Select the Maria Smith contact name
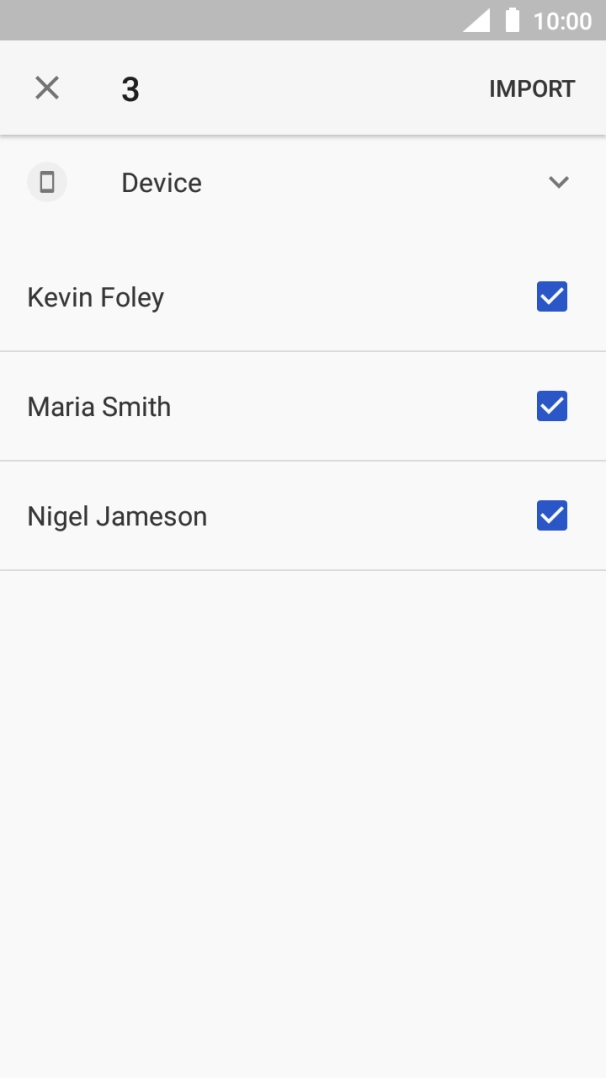The width and height of the screenshot is (606, 1078). pyautogui.click(x=99, y=407)
